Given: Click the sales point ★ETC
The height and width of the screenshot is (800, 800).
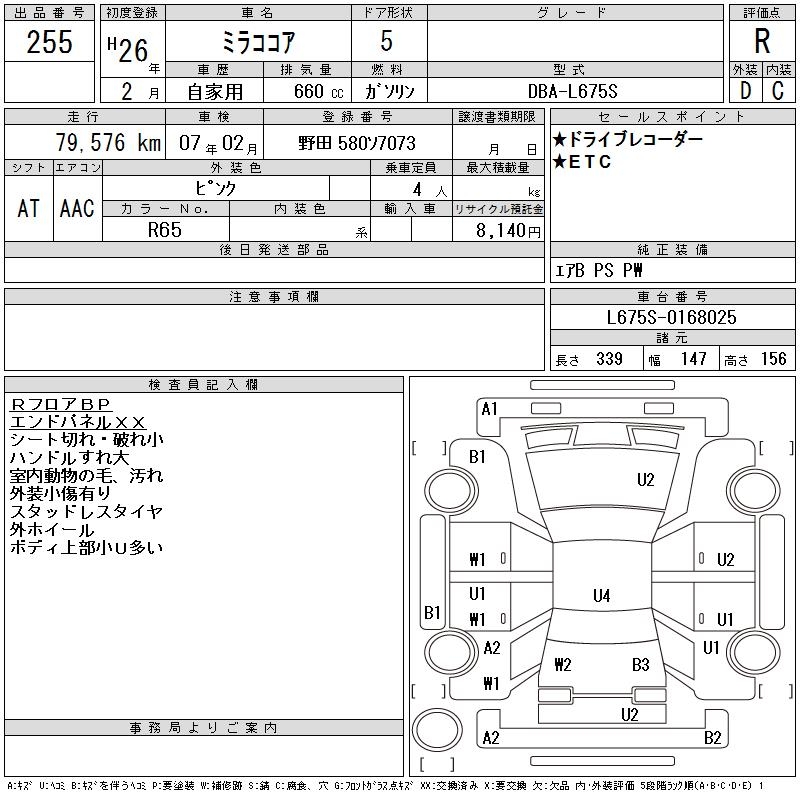Looking at the screenshot, I should (582, 162).
